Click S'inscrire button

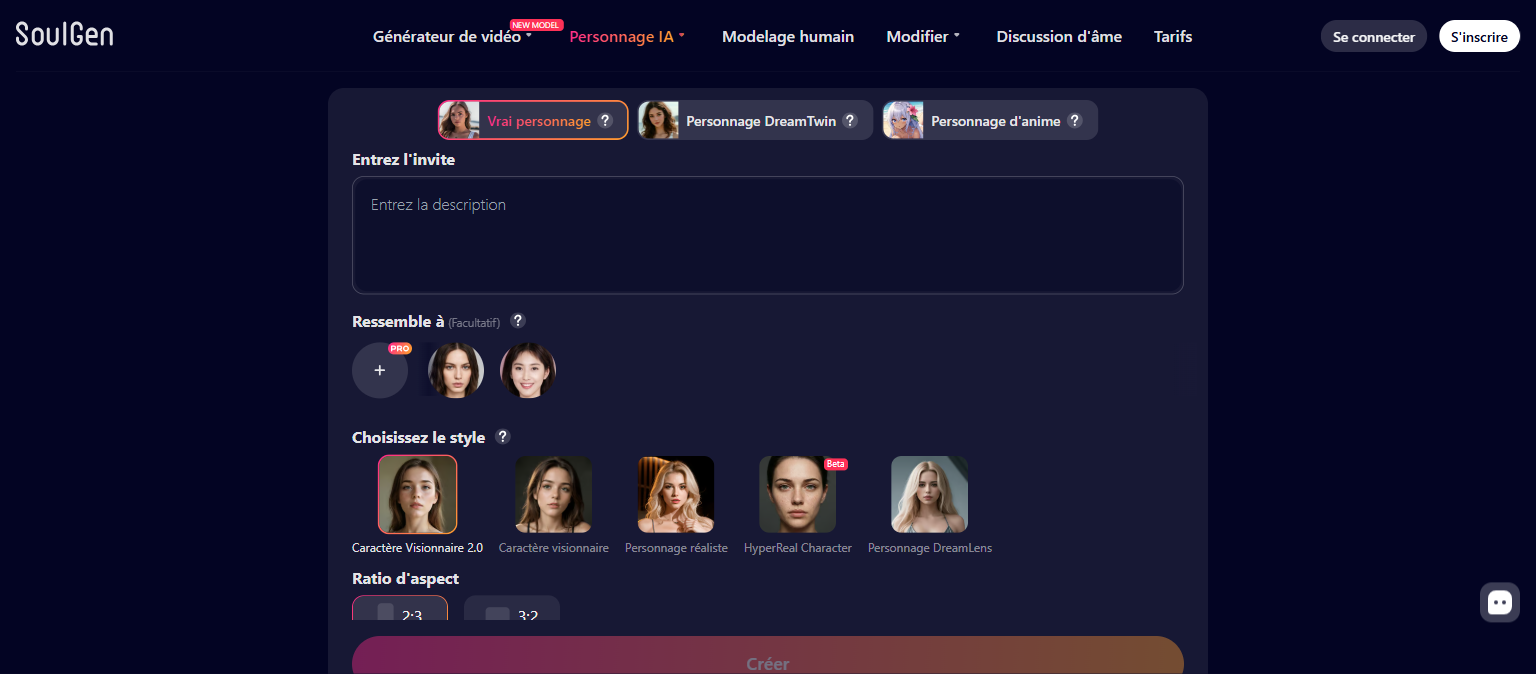[x=1479, y=36]
